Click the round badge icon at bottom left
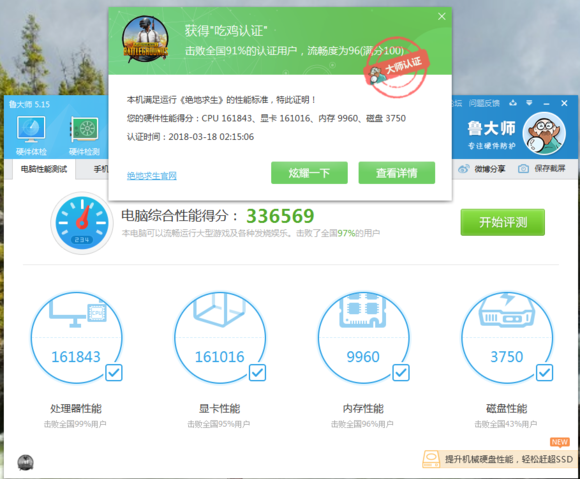Viewport: 580px width, 479px height. pyautogui.click(x=26, y=463)
